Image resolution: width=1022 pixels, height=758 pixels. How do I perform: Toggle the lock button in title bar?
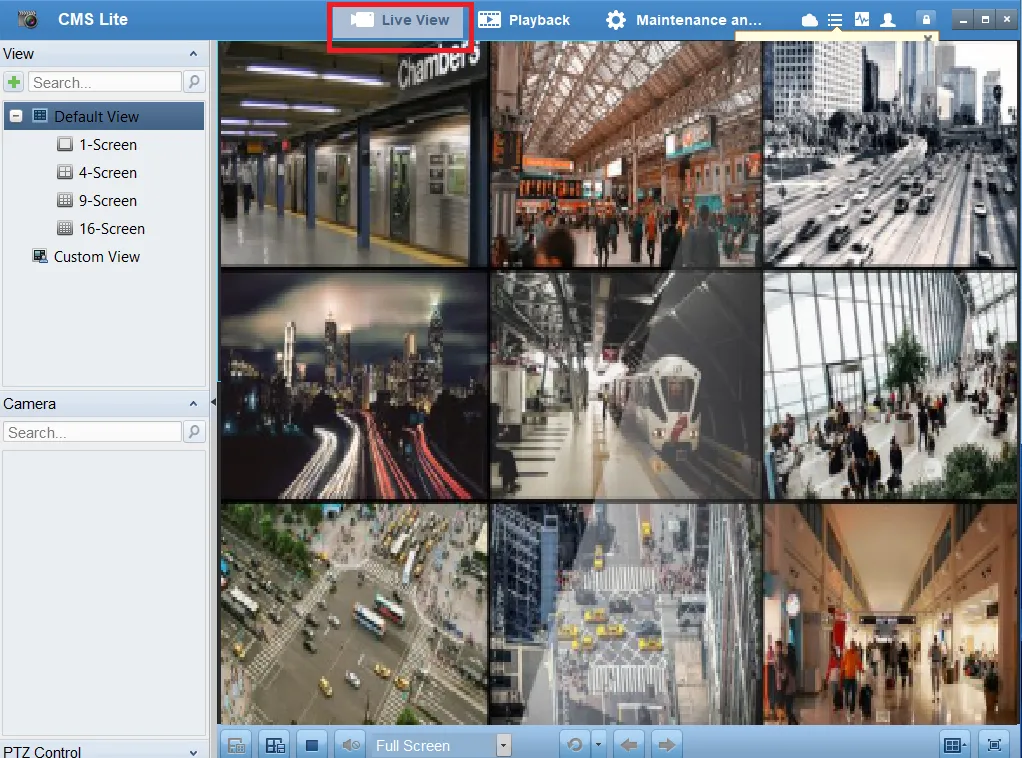tap(926, 20)
